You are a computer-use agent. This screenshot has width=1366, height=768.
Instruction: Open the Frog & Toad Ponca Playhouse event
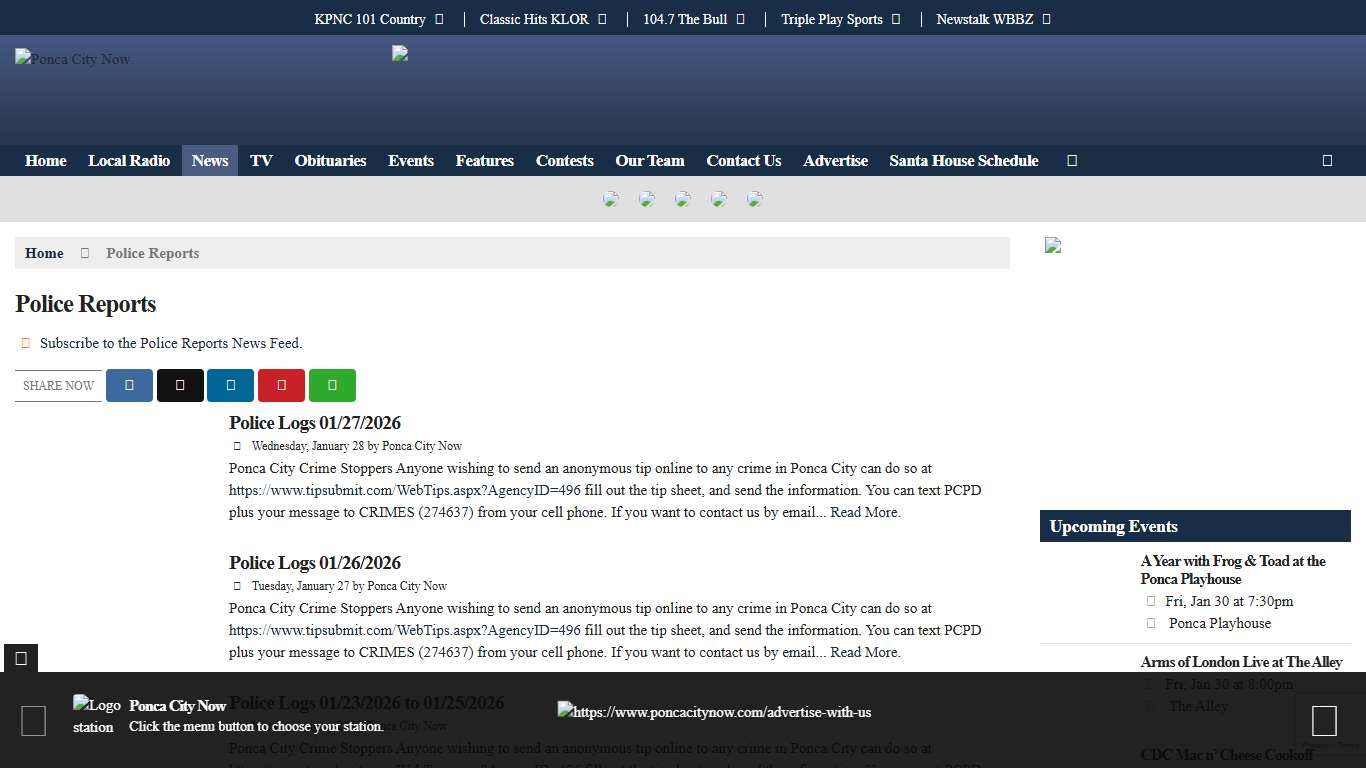click(x=1232, y=569)
